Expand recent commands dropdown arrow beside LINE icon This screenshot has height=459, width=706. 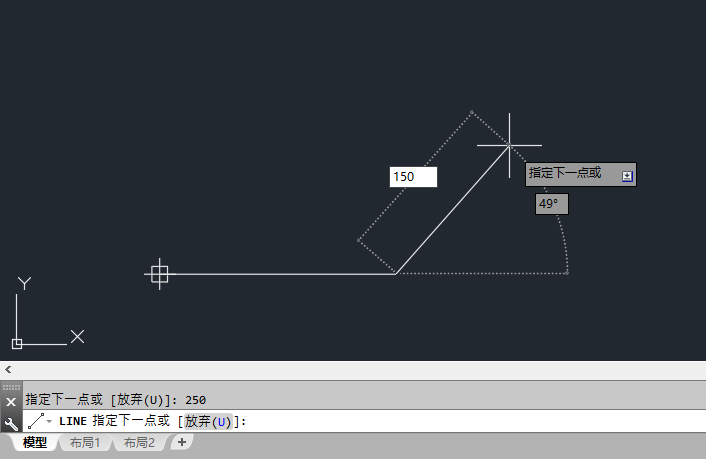click(x=50, y=422)
